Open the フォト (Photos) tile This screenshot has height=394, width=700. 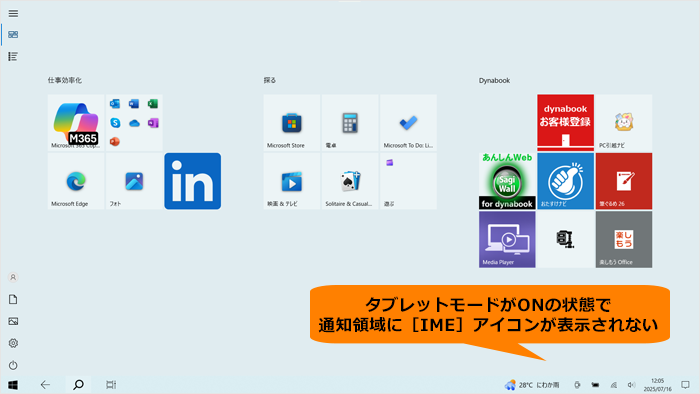134,181
